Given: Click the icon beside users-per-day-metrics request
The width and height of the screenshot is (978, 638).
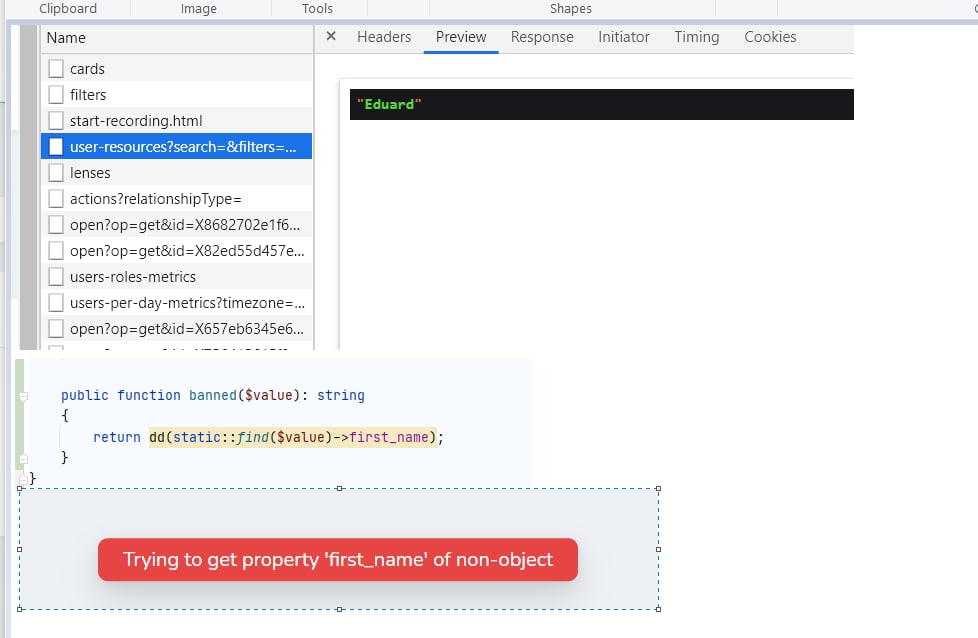Looking at the screenshot, I should (56, 303).
